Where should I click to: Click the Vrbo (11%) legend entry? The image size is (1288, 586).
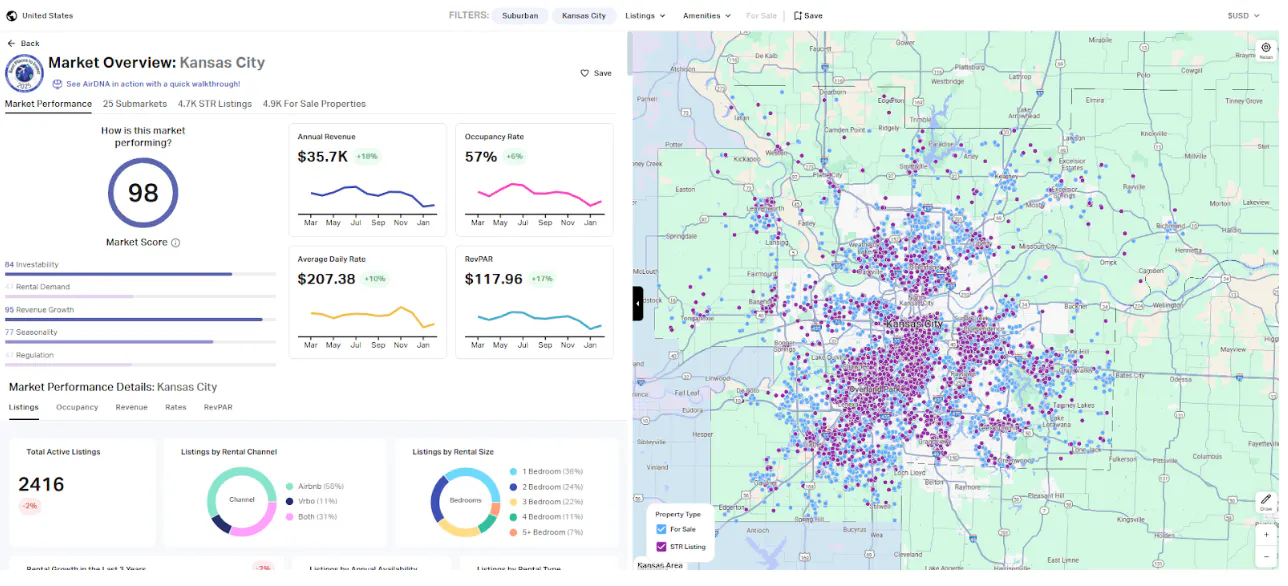(311, 501)
